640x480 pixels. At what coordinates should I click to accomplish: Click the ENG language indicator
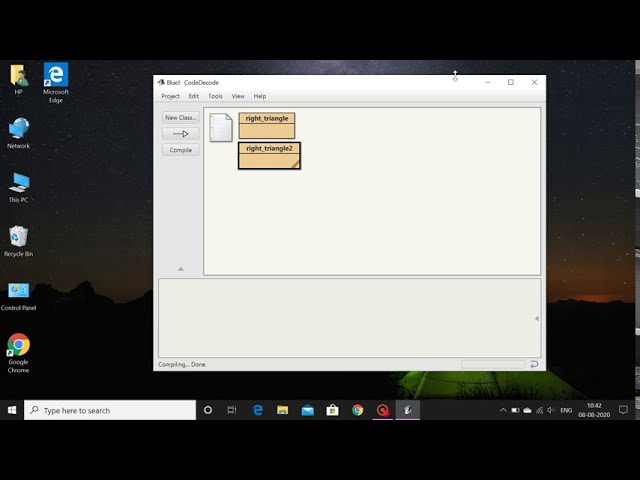coord(566,410)
